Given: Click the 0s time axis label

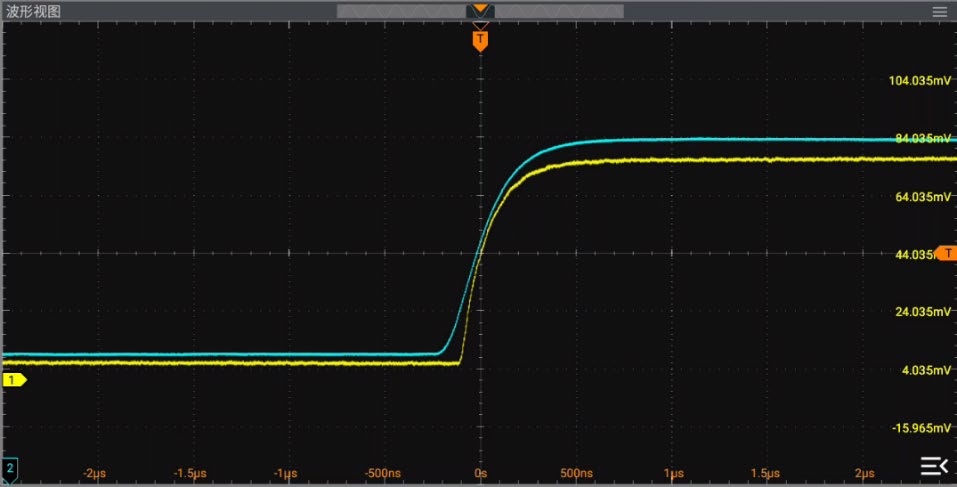Looking at the screenshot, I should click(x=480, y=473).
